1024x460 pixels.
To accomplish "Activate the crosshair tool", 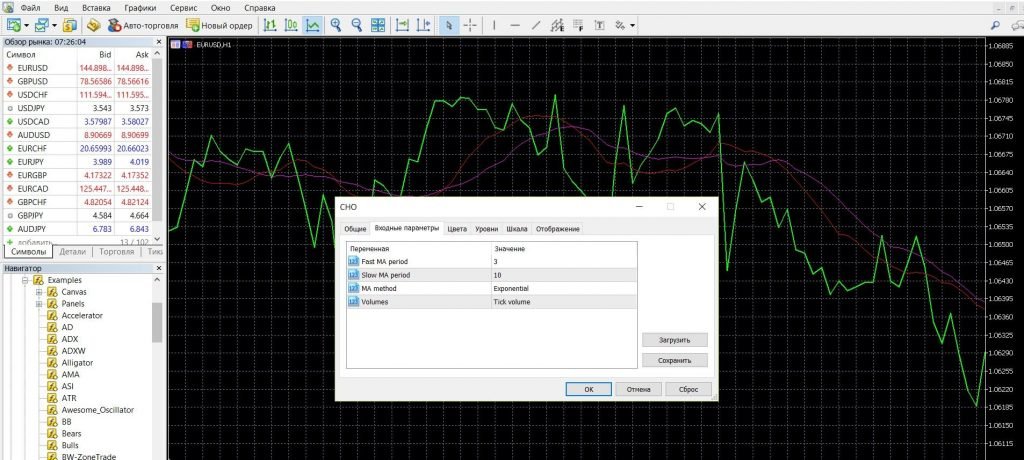I will click(x=469, y=24).
